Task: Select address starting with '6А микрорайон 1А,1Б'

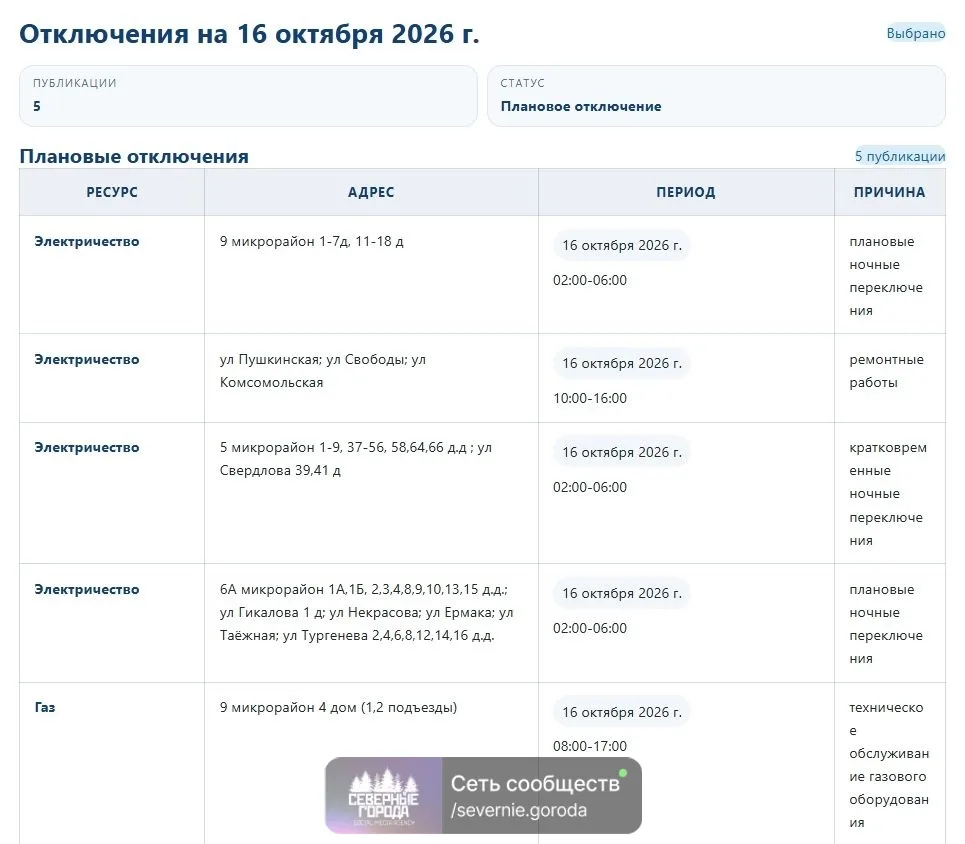Action: (366, 613)
